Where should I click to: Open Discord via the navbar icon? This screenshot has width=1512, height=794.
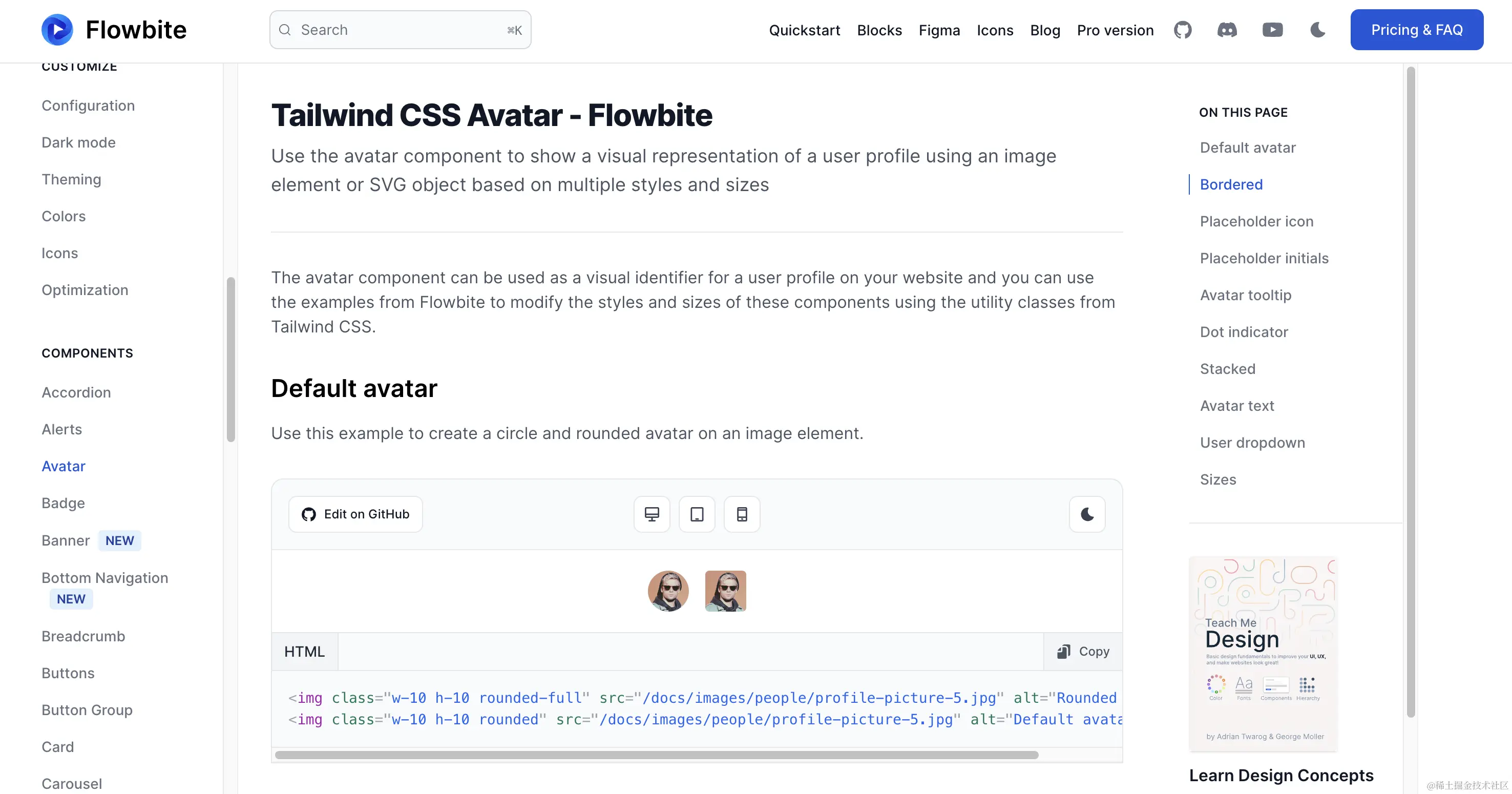point(1228,29)
